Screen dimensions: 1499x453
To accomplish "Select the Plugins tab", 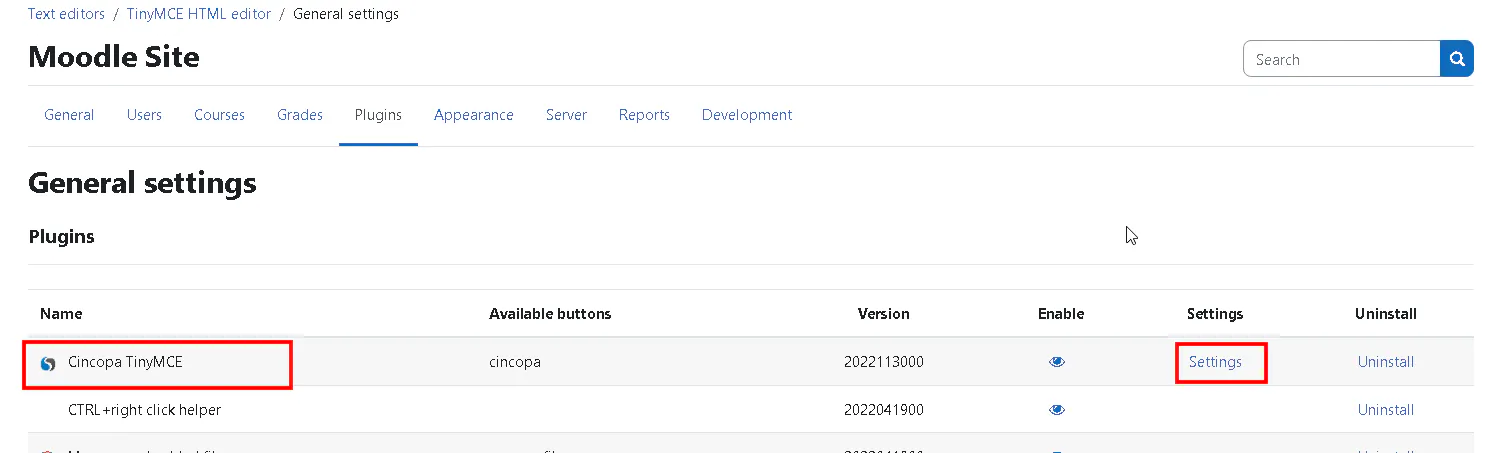I will (378, 115).
